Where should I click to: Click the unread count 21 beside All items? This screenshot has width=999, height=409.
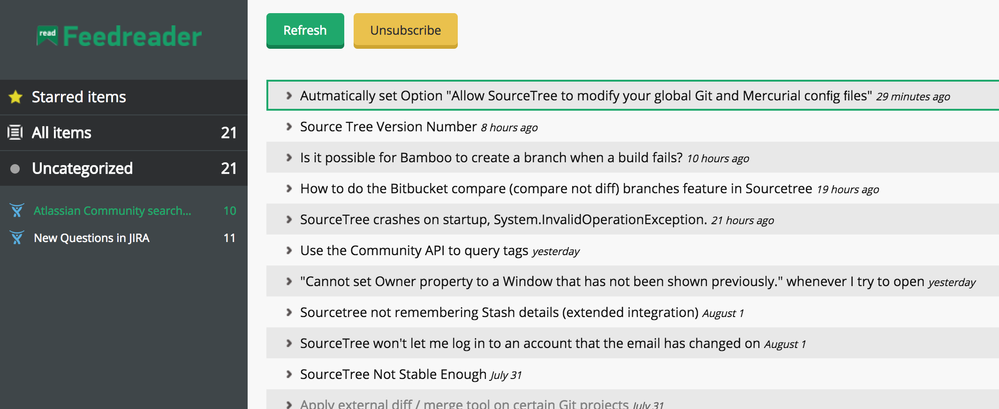[229, 133]
